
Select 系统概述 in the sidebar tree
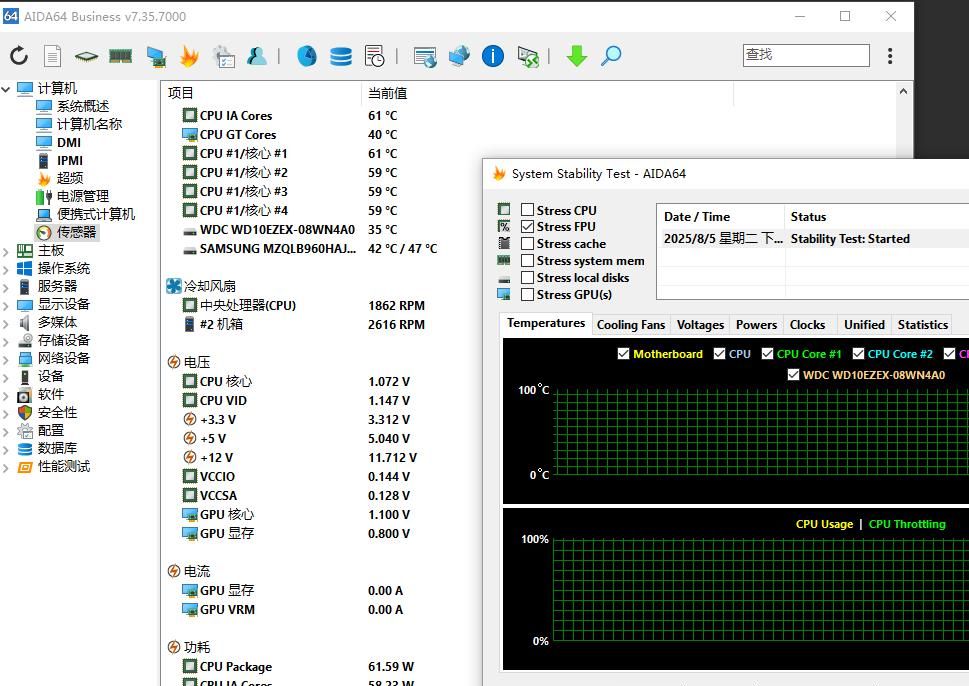click(82, 106)
